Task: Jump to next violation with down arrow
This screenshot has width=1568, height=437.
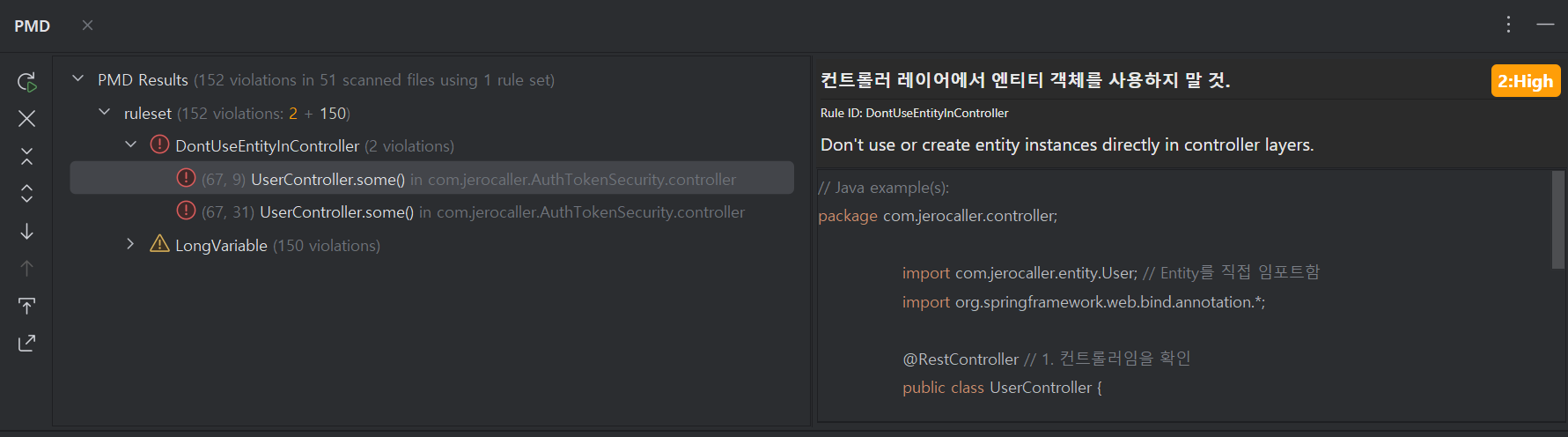Action: [x=27, y=231]
